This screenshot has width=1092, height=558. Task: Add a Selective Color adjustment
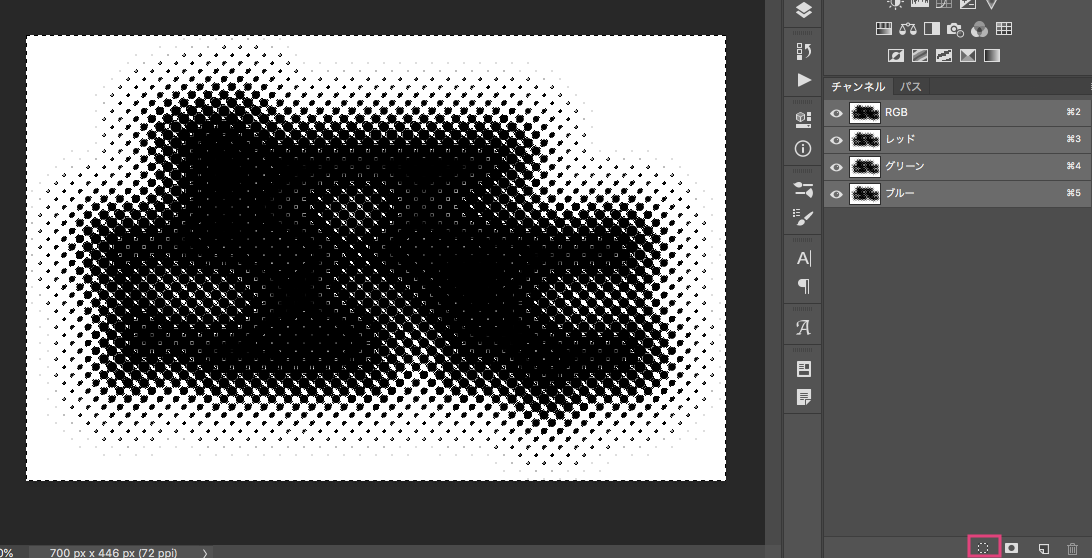click(x=967, y=55)
